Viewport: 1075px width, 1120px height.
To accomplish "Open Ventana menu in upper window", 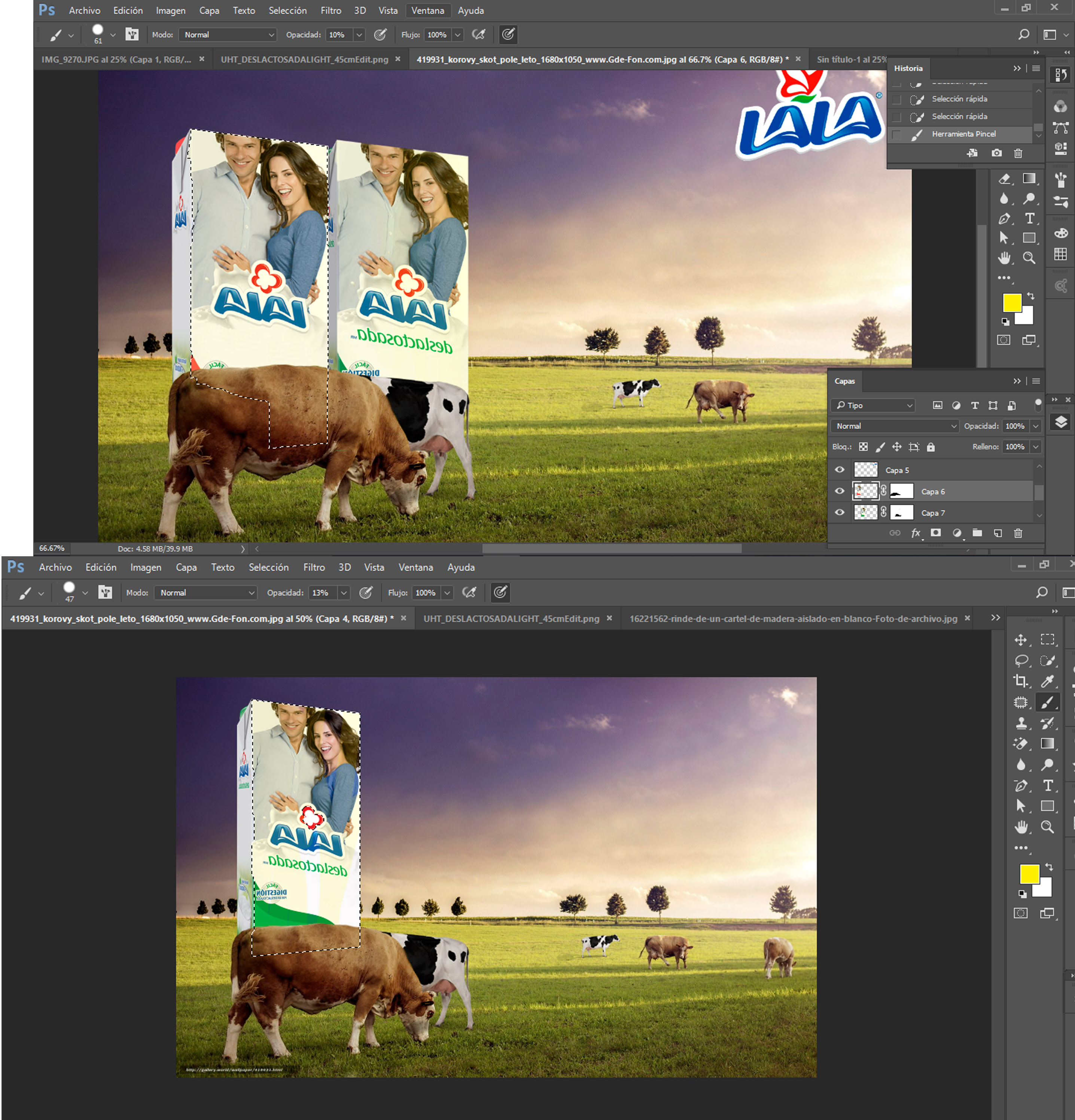I will click(427, 10).
